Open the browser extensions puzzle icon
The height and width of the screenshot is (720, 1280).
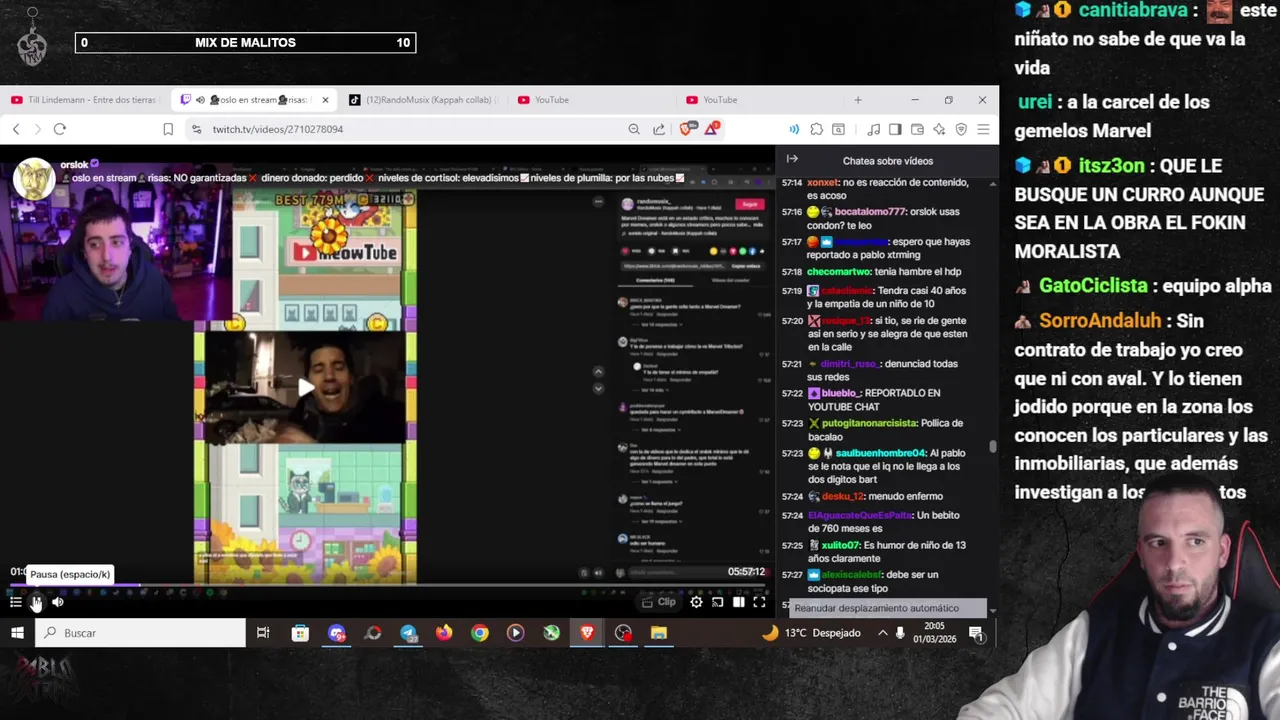pyautogui.click(x=817, y=129)
